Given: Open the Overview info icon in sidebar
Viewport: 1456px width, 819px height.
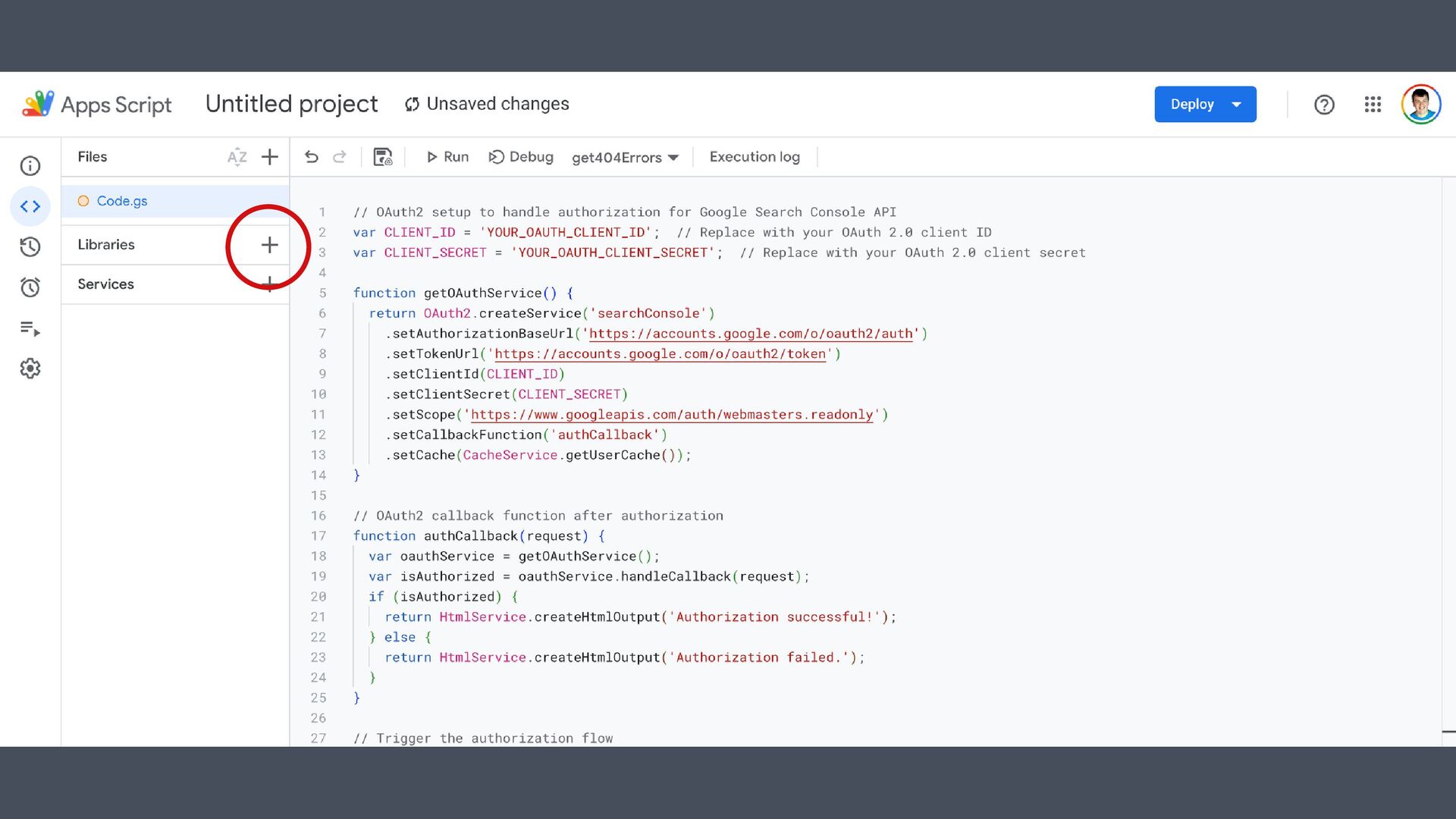Looking at the screenshot, I should click(30, 166).
